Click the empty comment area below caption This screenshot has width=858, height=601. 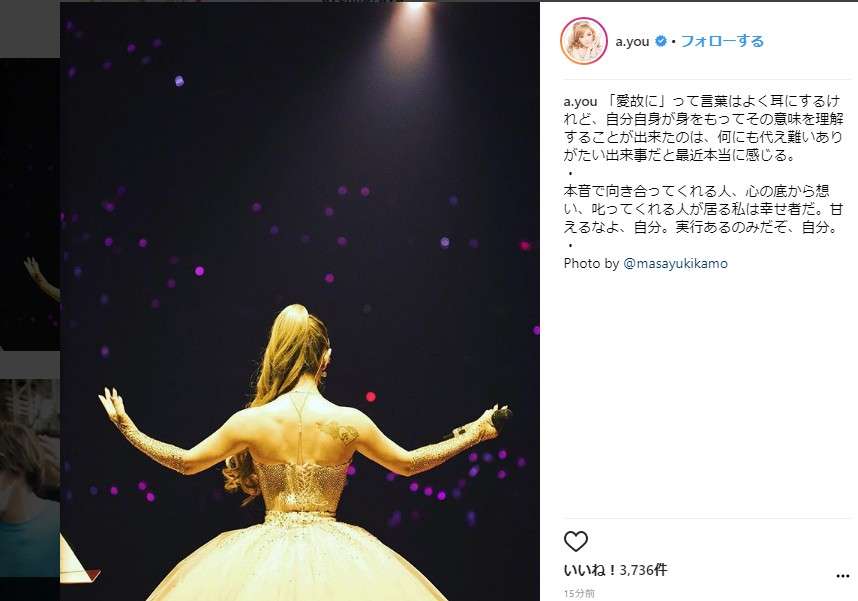click(x=706, y=394)
